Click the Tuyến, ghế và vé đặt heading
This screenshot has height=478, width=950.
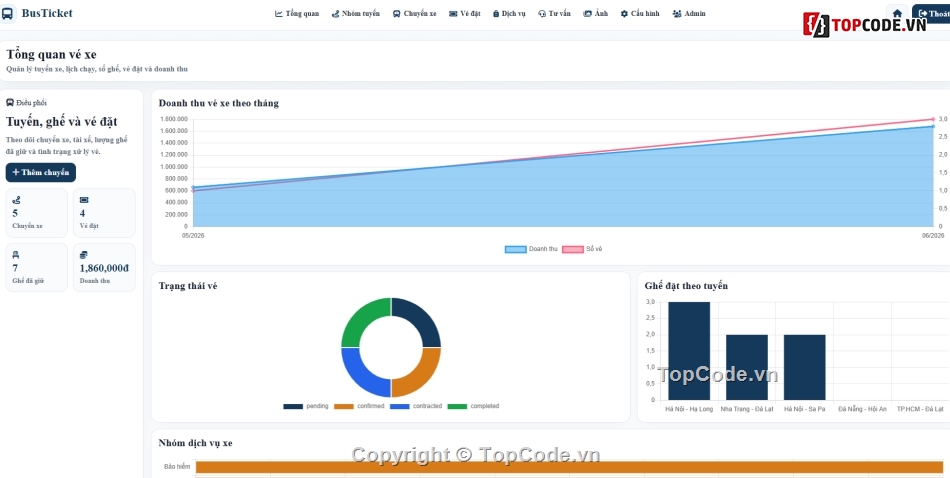click(62, 122)
